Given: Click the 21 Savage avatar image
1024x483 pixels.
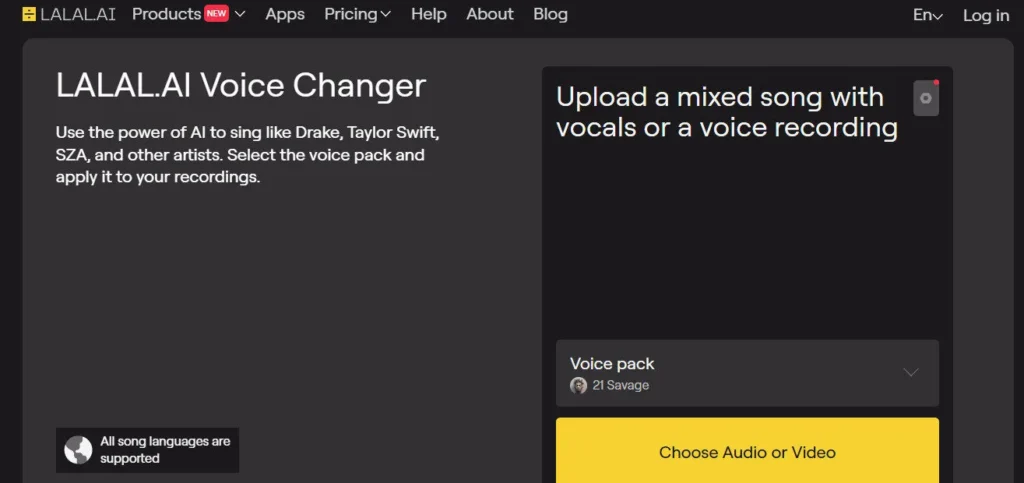Looking at the screenshot, I should 578,386.
